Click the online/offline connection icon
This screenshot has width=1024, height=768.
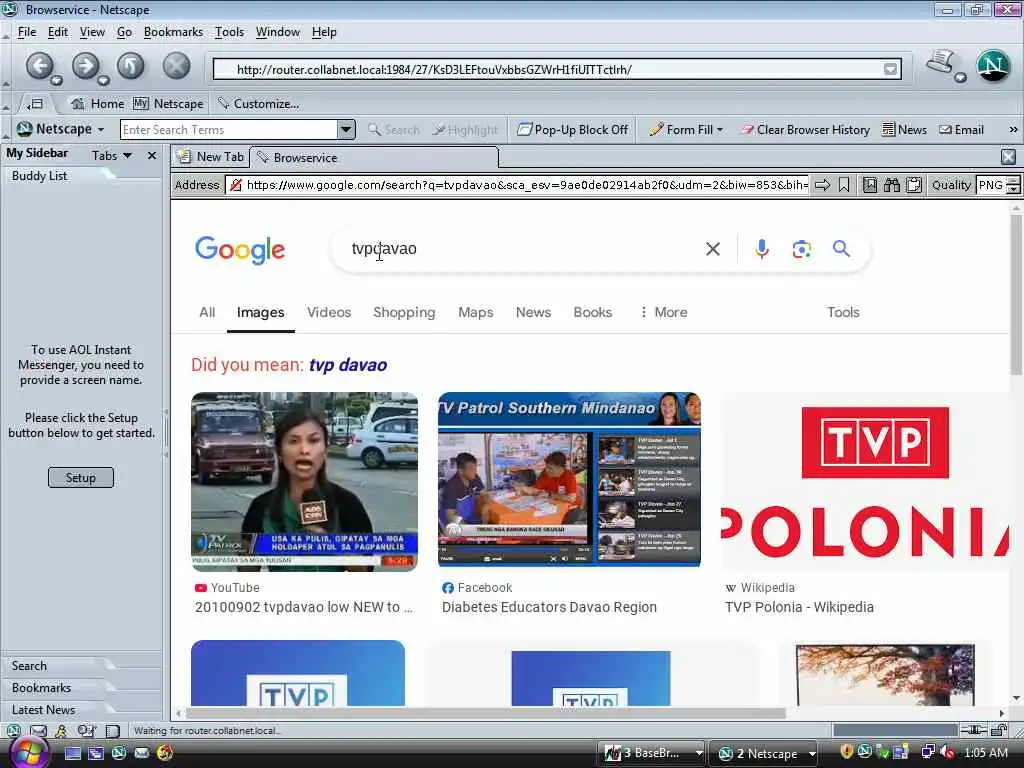click(x=974, y=730)
